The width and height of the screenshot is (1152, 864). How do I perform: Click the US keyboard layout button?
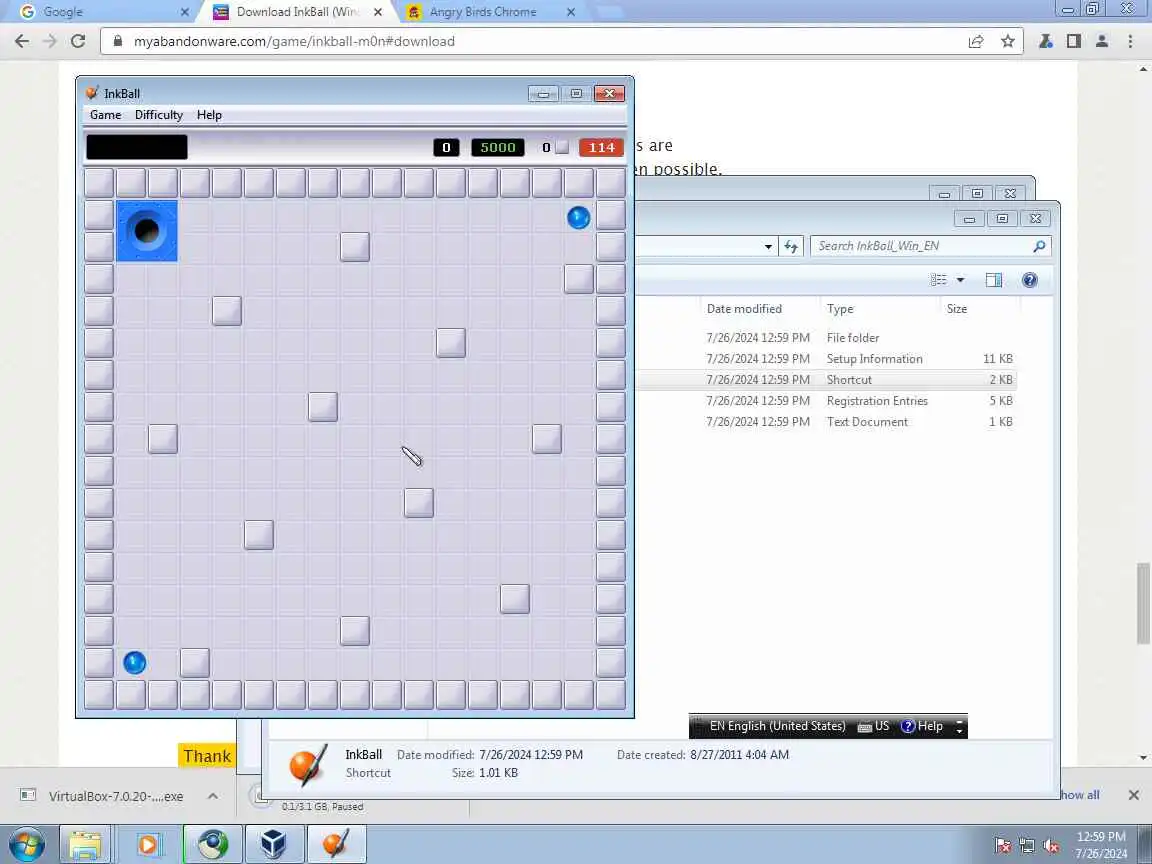coord(874,726)
